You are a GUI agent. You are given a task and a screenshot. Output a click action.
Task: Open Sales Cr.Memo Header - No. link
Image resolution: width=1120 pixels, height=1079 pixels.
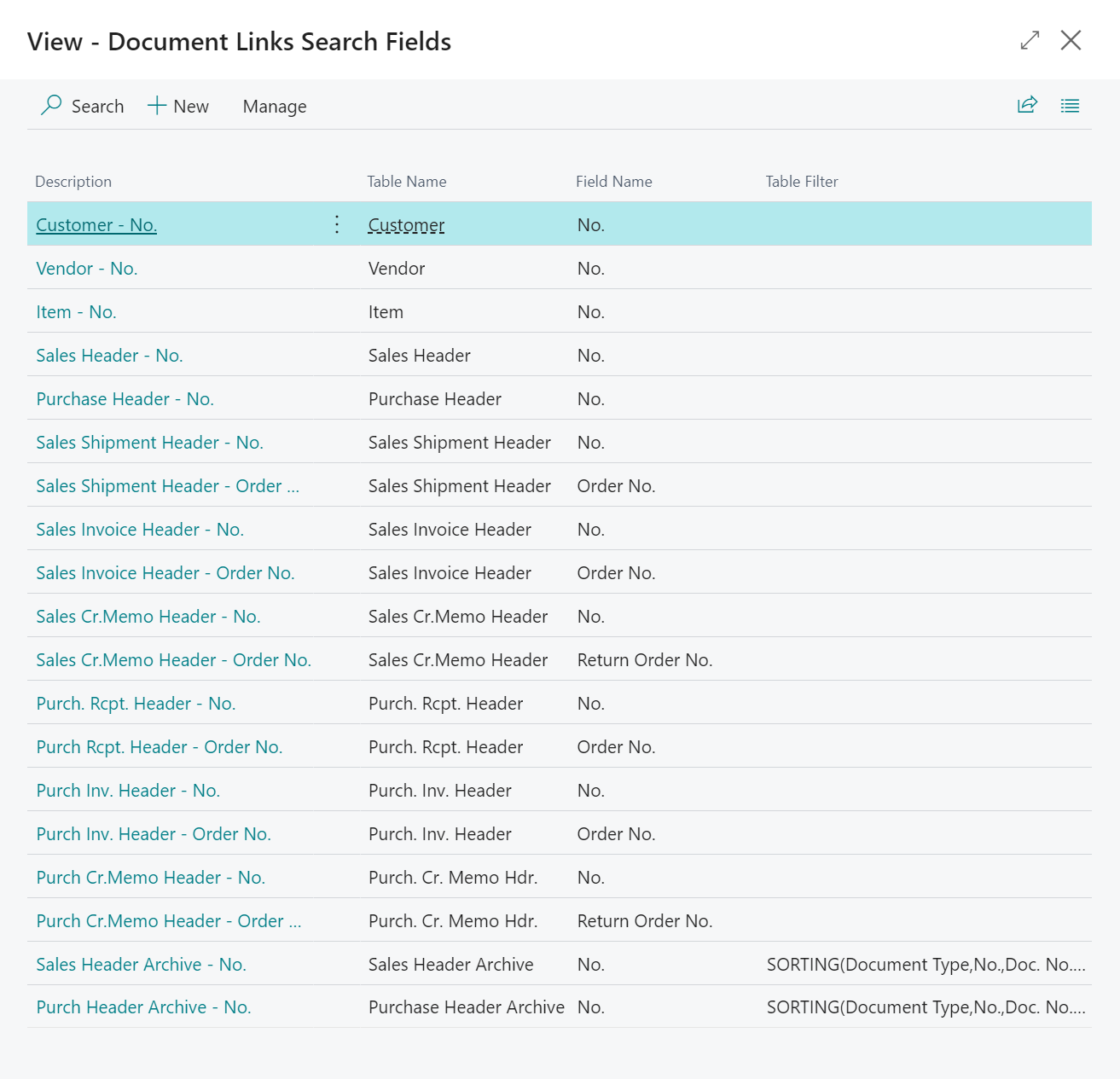click(x=148, y=617)
